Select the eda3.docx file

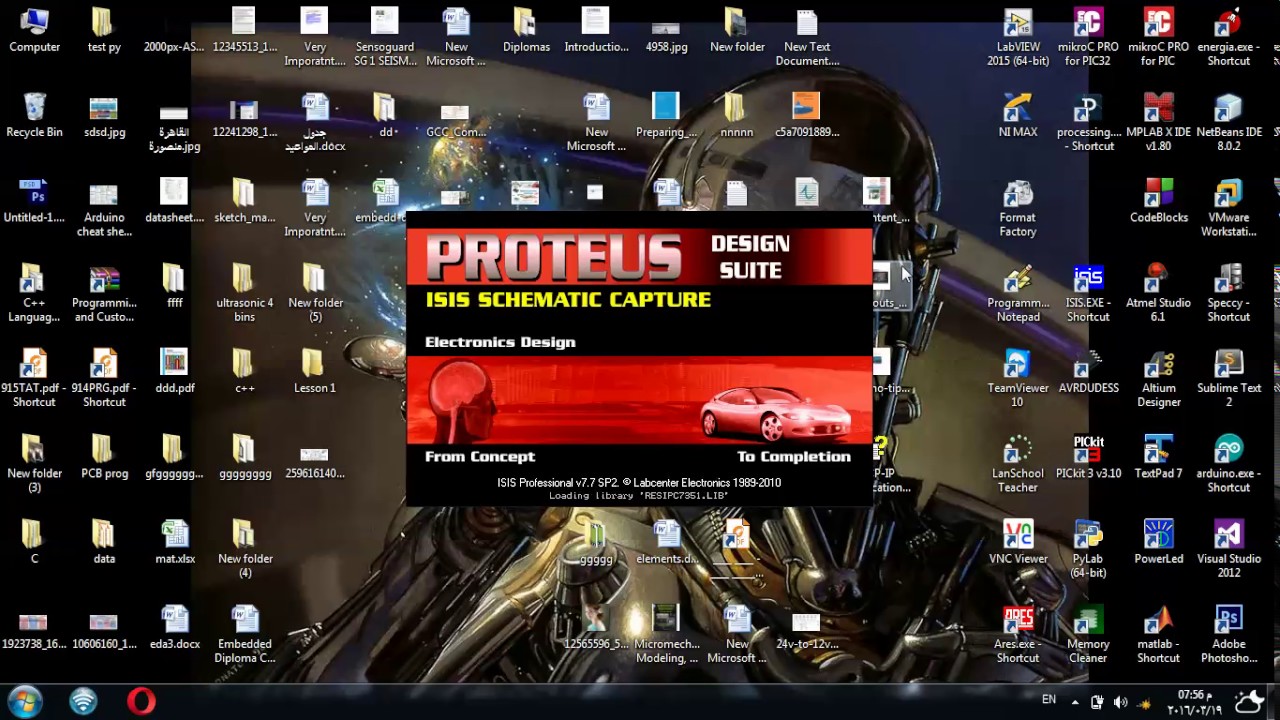tap(174, 628)
